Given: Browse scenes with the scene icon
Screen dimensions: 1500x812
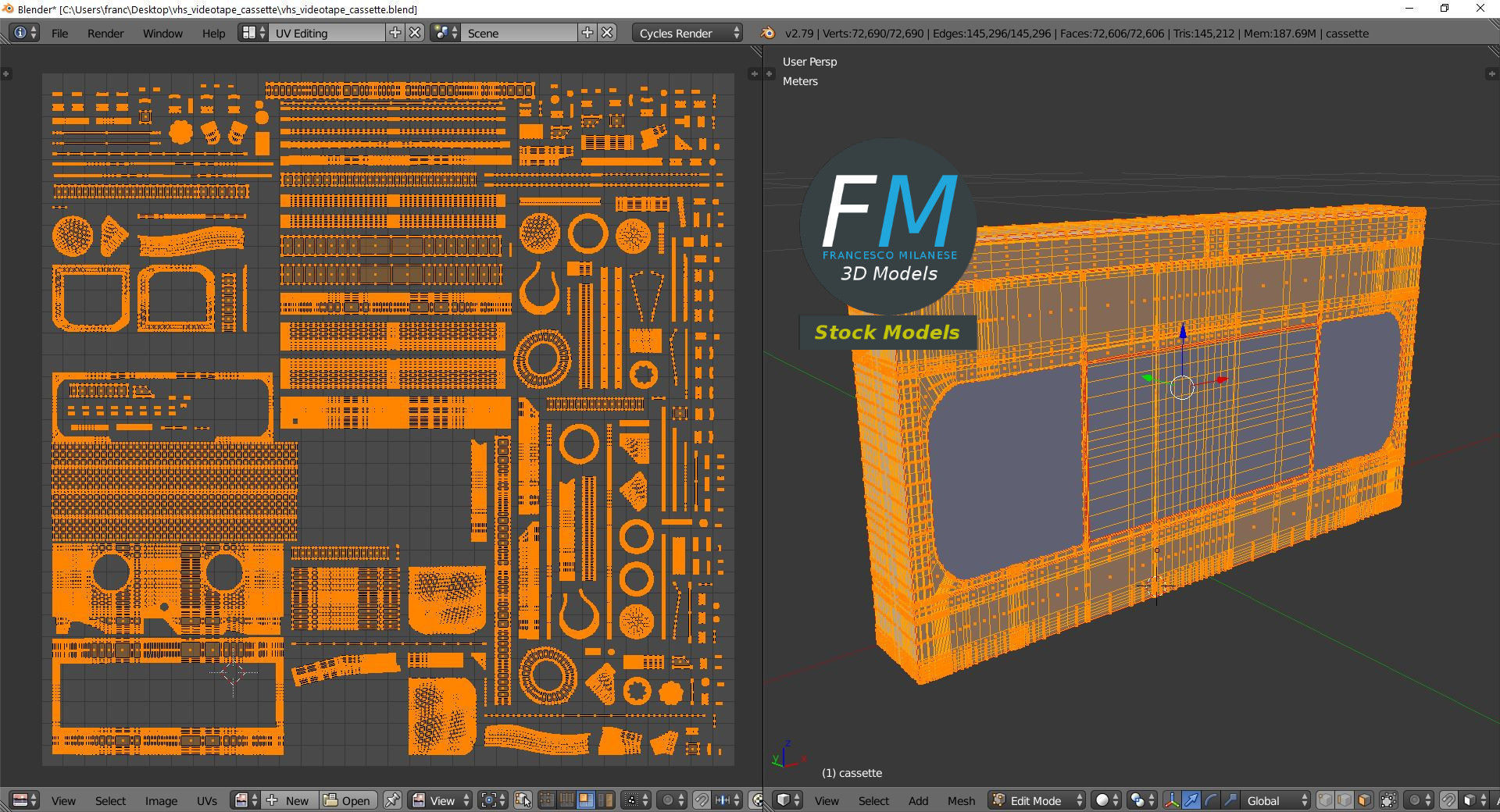Looking at the screenshot, I should tap(445, 33).
